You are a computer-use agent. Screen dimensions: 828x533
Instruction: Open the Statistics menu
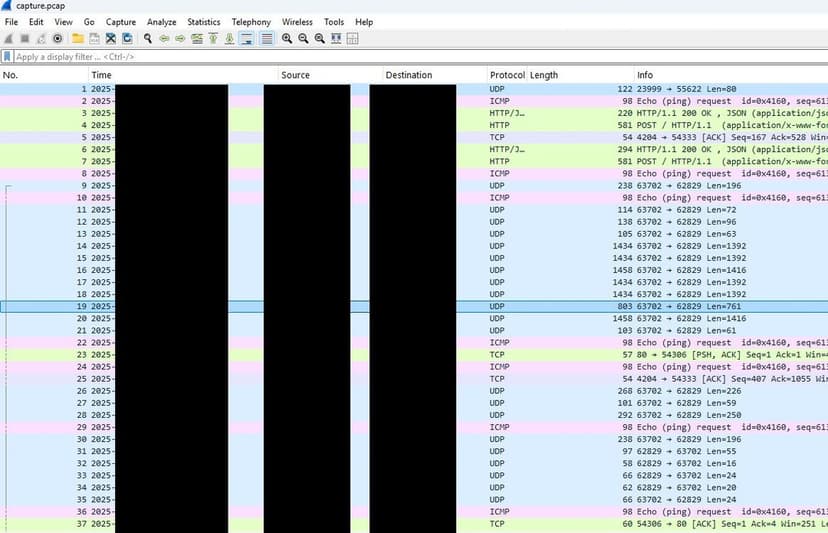[x=203, y=22]
